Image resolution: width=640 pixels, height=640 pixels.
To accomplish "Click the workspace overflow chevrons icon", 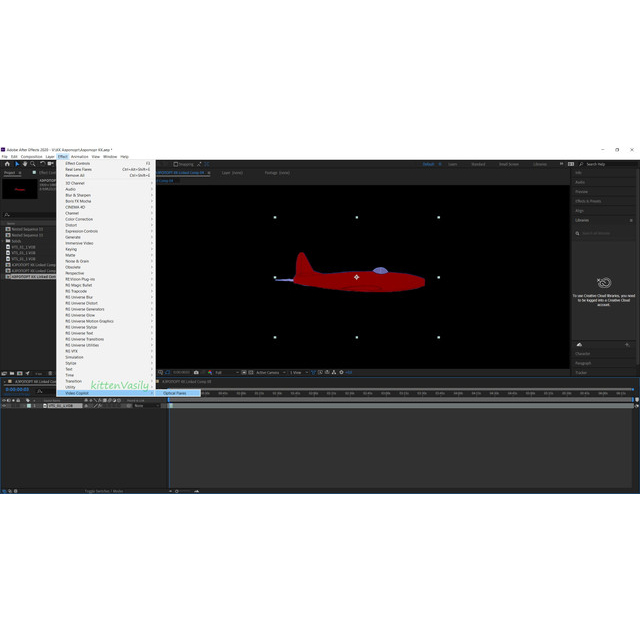I will [x=561, y=164].
